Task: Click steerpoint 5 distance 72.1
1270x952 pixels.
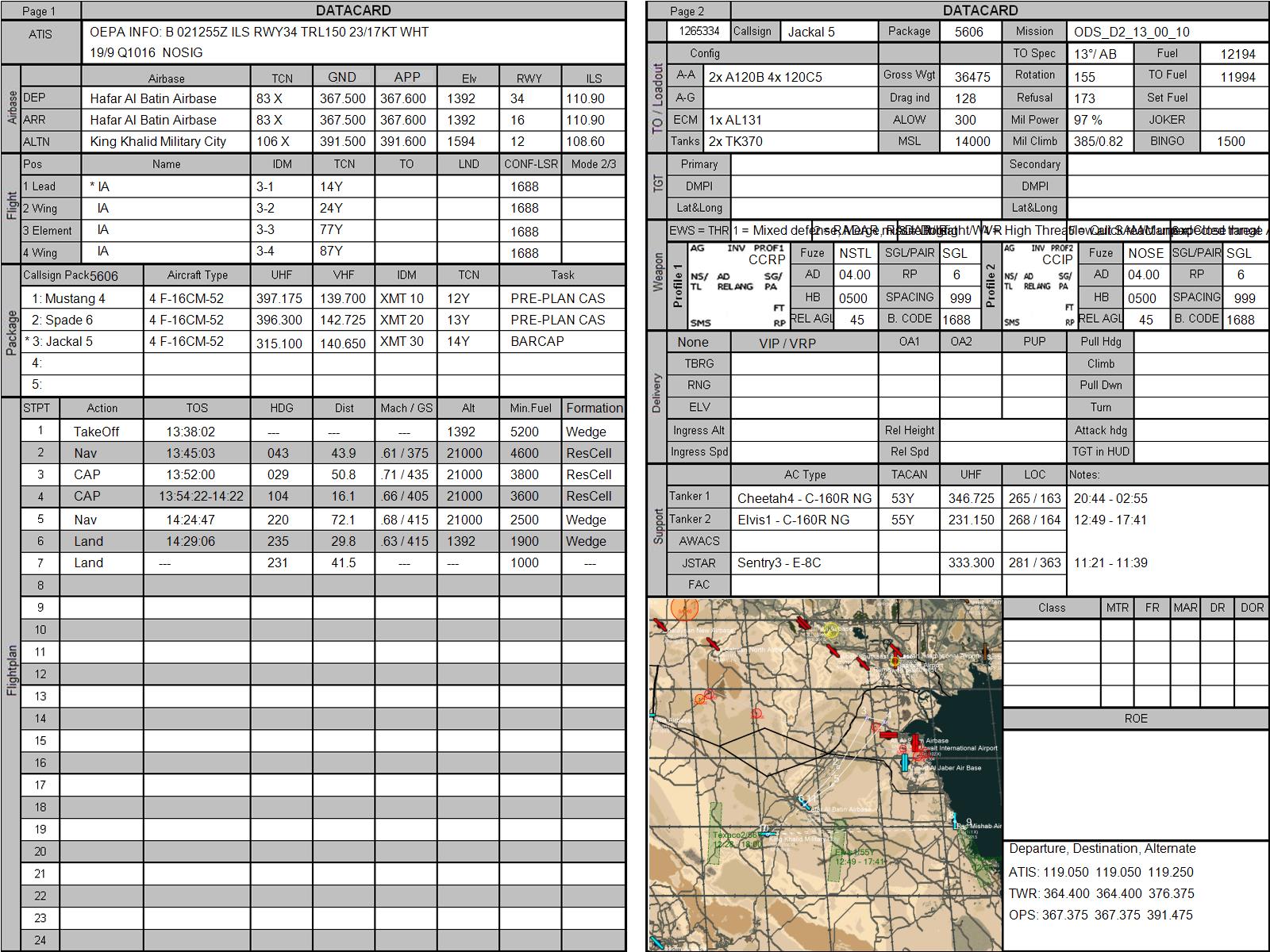Action: 344,520
